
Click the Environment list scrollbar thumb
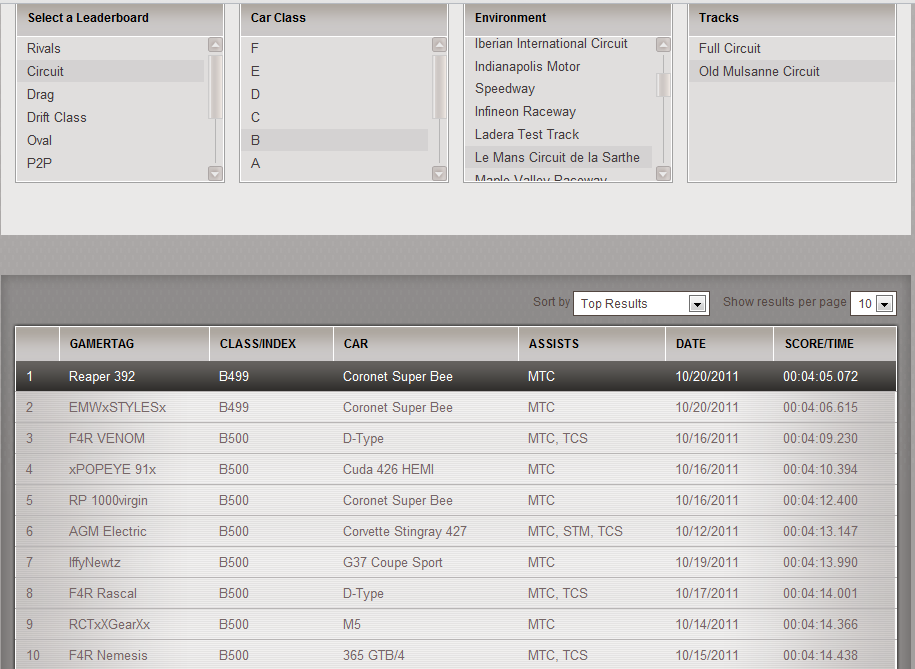pos(663,85)
